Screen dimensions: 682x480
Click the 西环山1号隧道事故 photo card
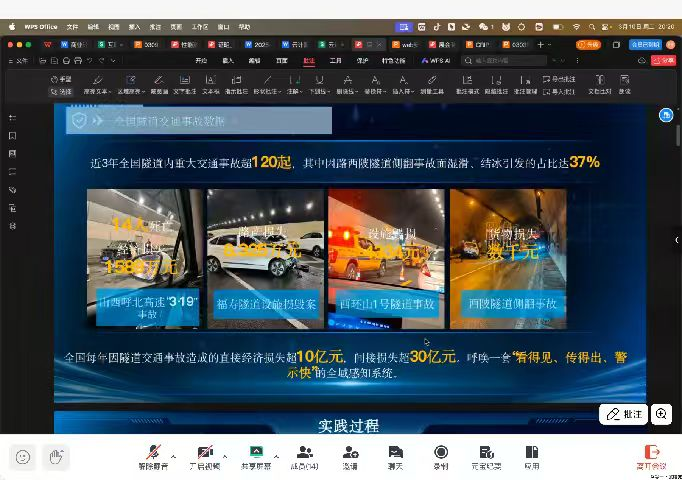385,259
